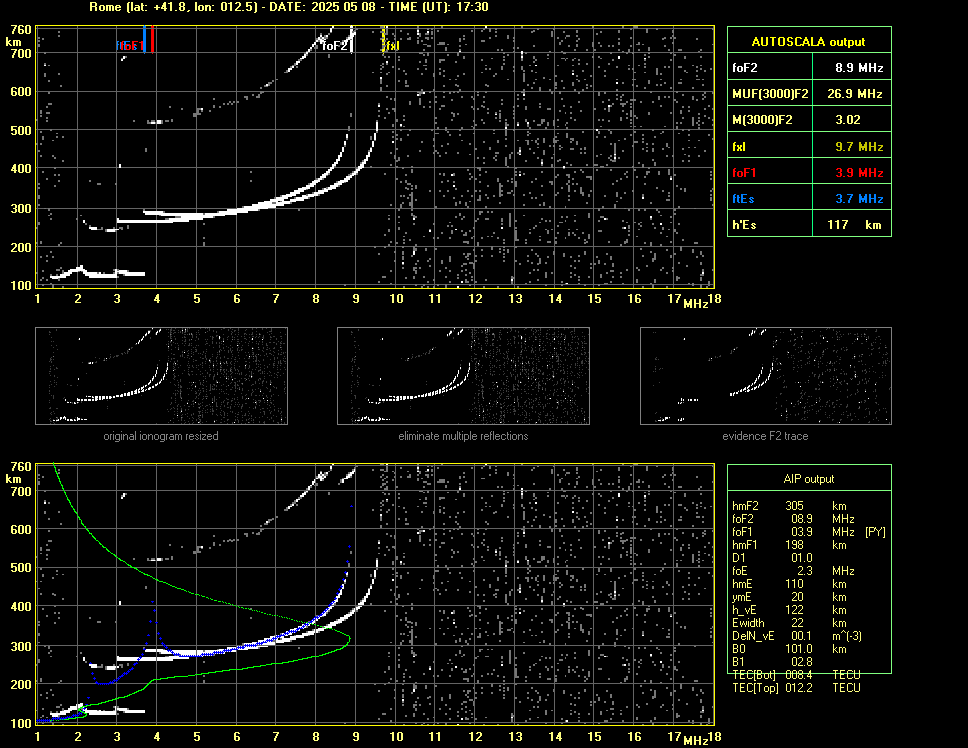Click the fxI 9.7 MHz yellow value
Viewport: 968px width, 748px height.
coord(859,146)
